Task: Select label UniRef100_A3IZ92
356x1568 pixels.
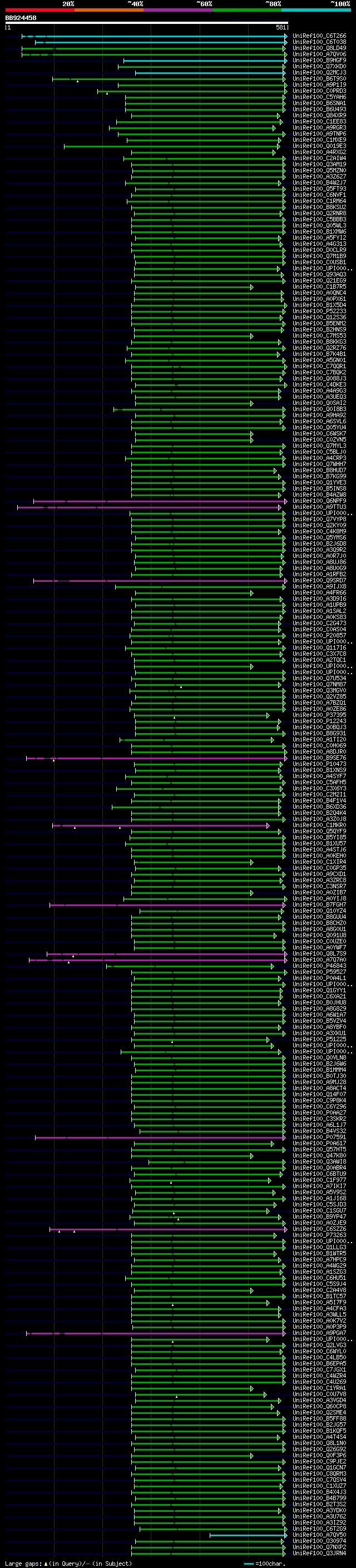Action: click(x=319, y=1522)
